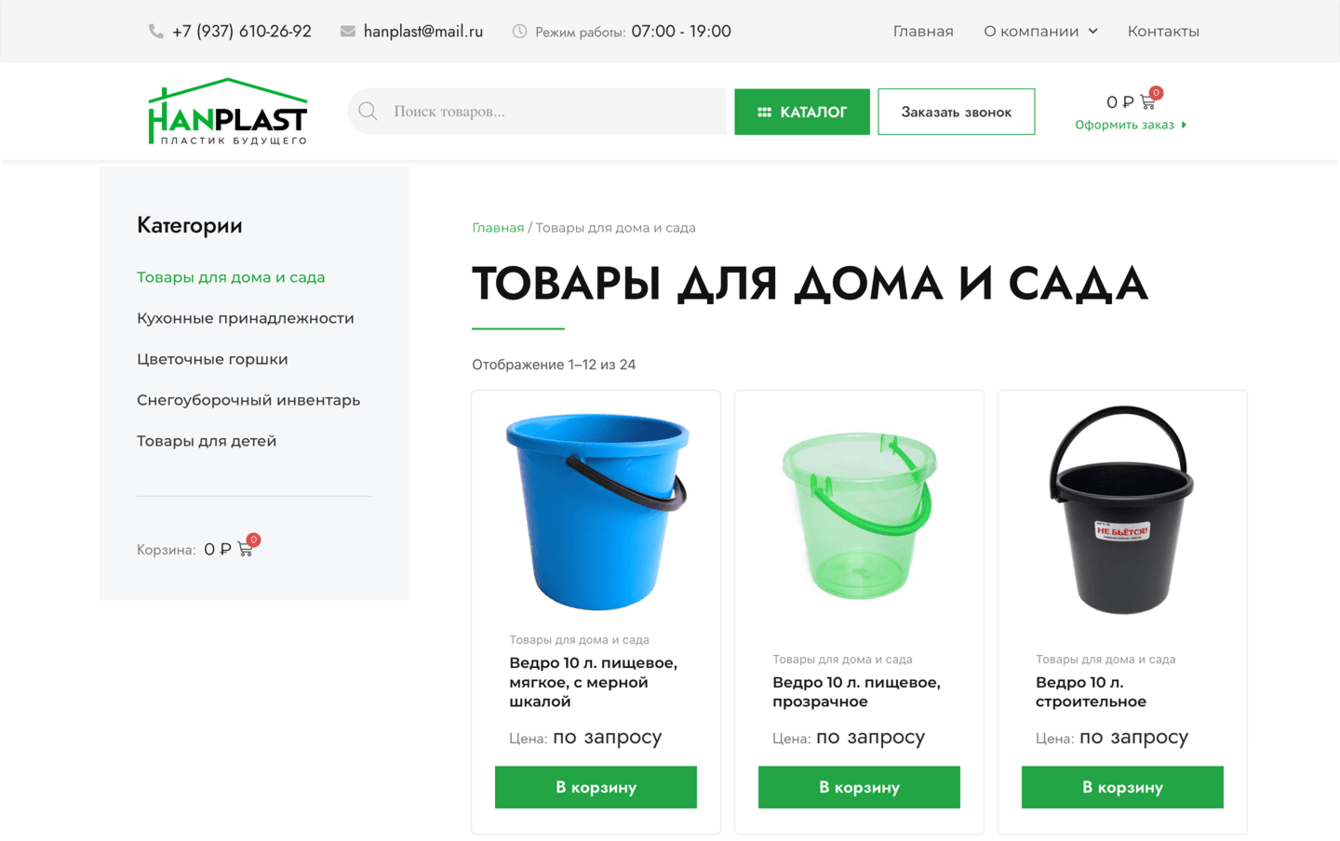Select Кухонные принадлежности category
The image size is (1340, 841).
(245, 318)
